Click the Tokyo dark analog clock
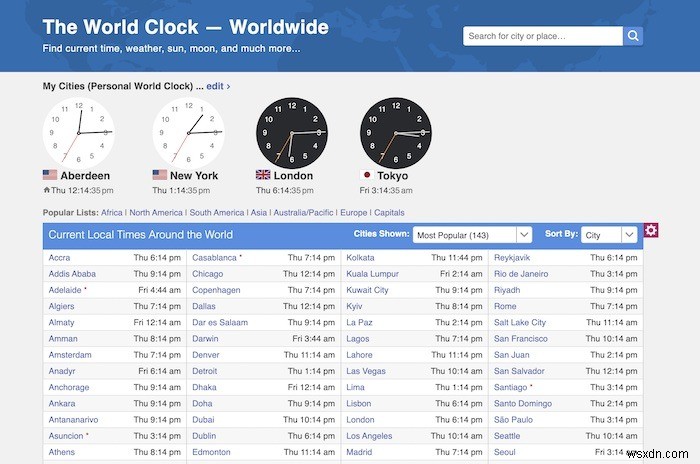The image size is (700, 464). (x=396, y=132)
